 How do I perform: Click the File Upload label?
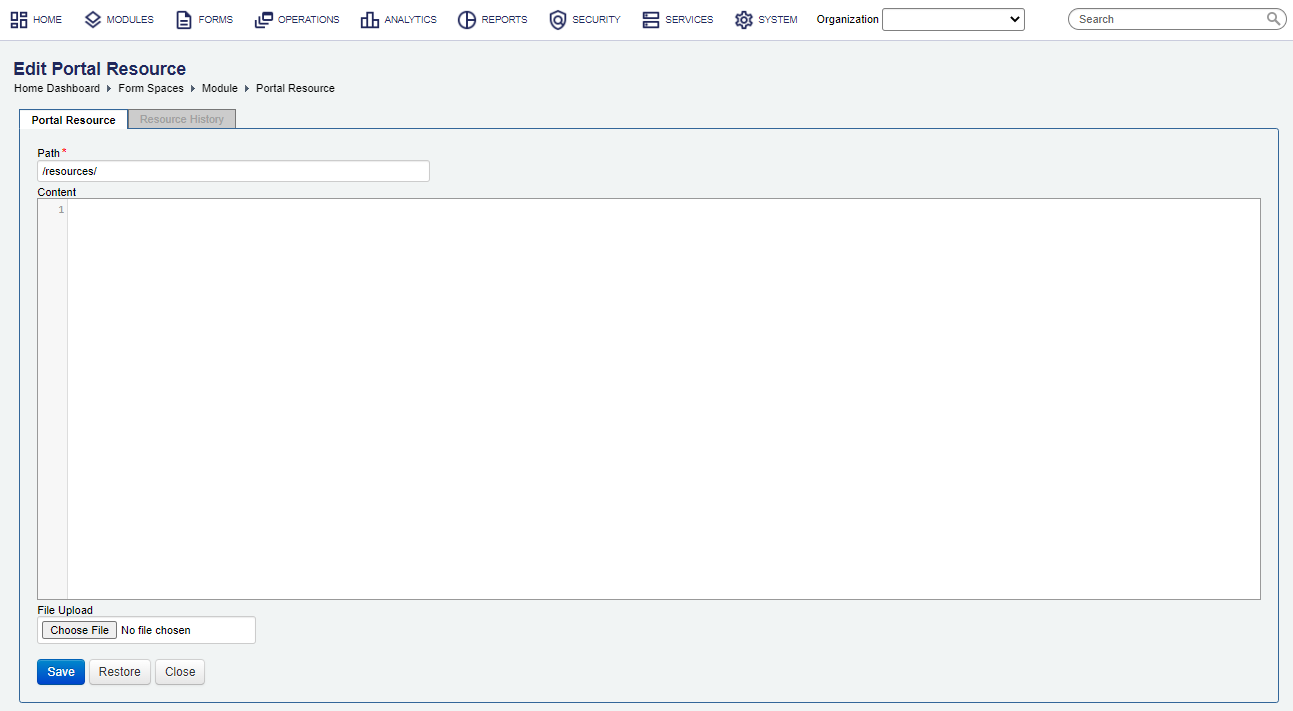click(65, 610)
